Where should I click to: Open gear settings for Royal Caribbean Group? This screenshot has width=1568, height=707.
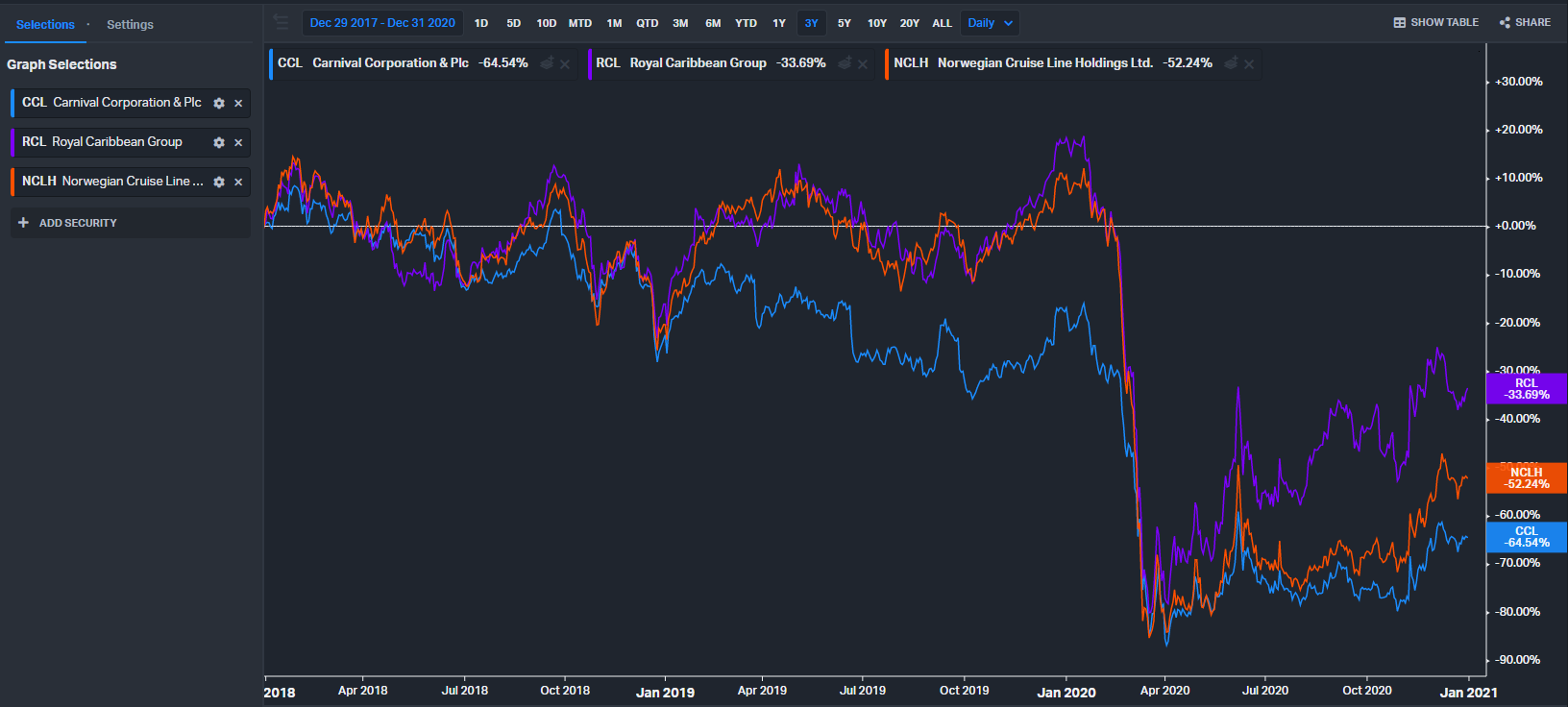pyautogui.click(x=219, y=142)
